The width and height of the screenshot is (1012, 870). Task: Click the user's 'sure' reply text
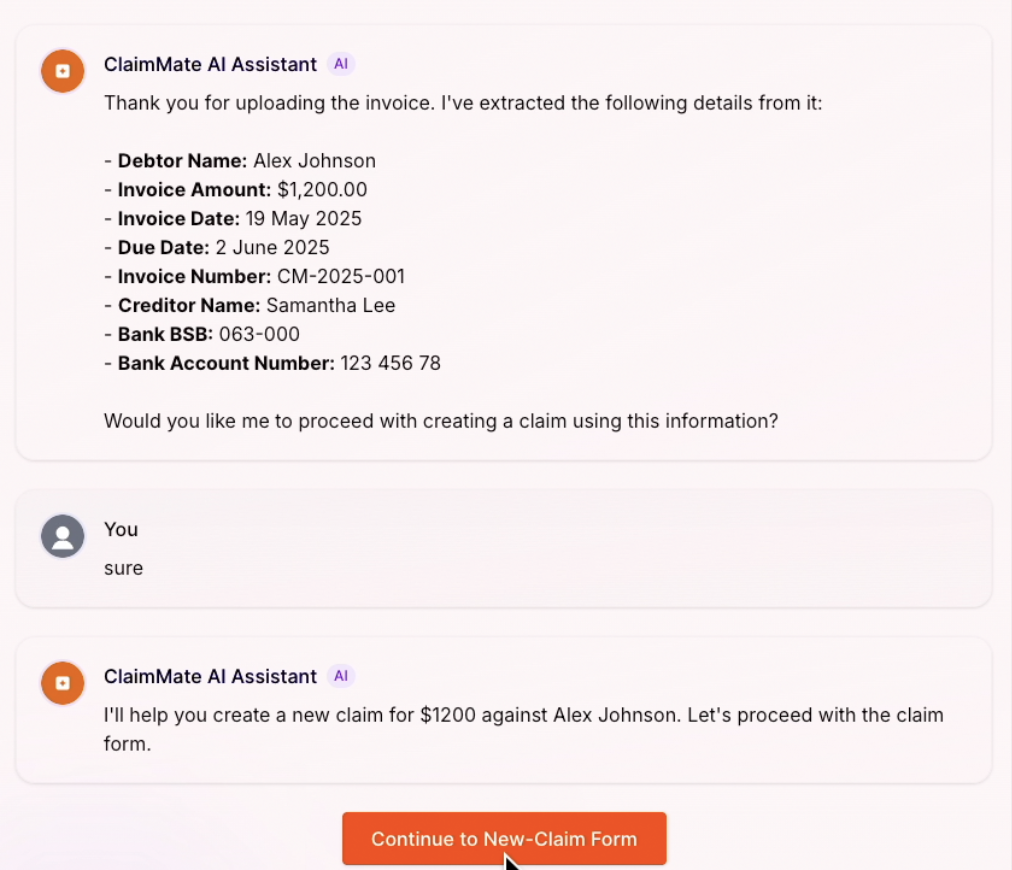tap(123, 568)
